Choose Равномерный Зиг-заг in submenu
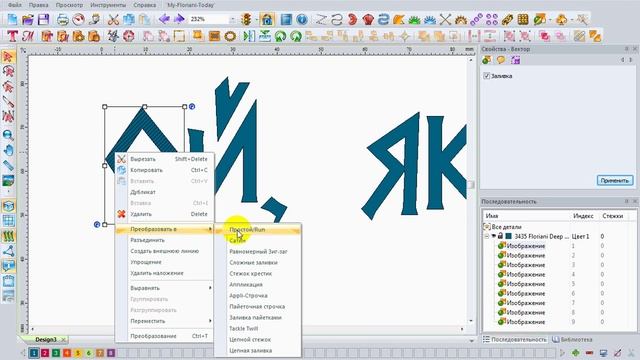 (258, 252)
